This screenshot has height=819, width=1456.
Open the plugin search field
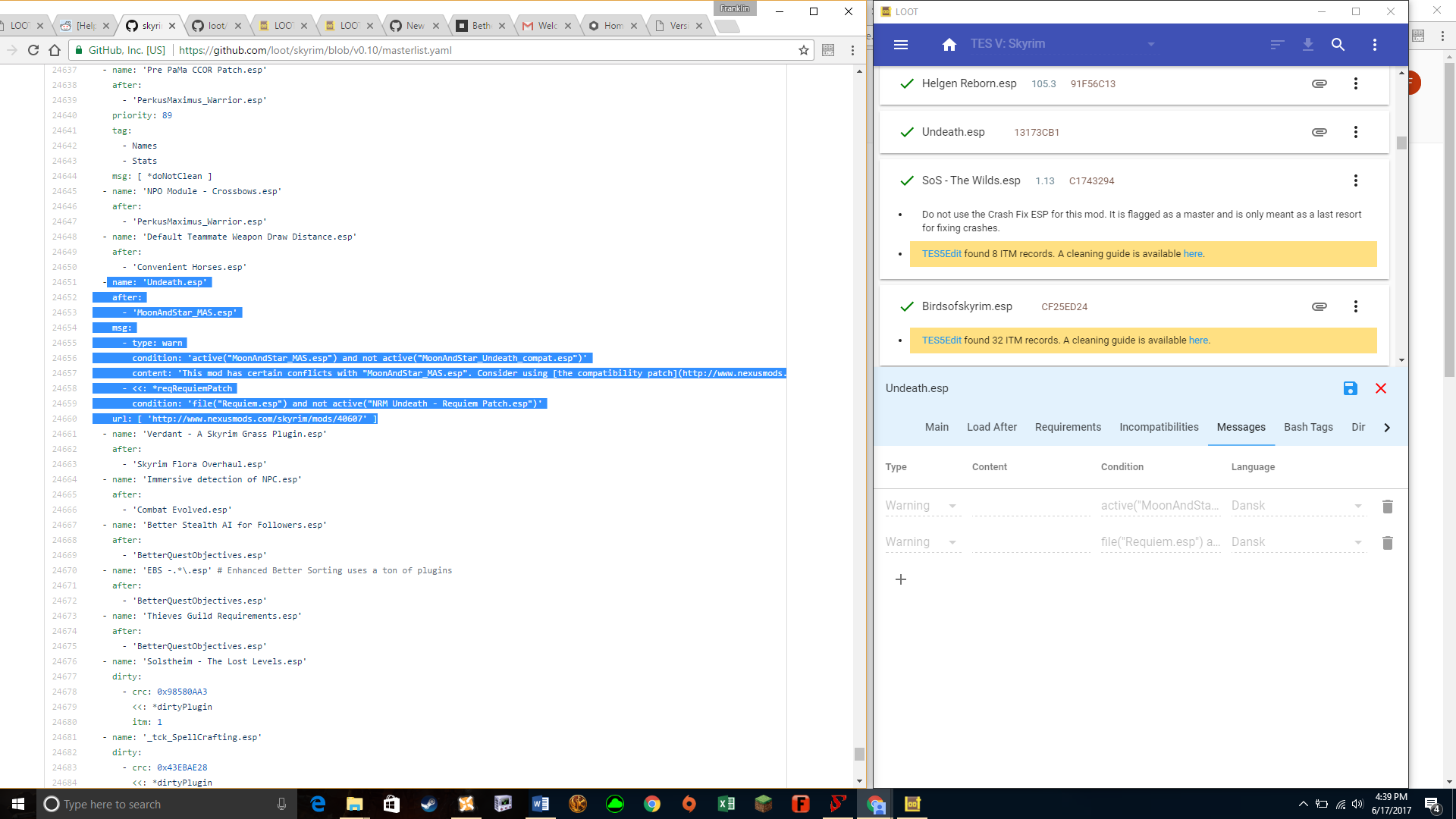pos(1338,45)
